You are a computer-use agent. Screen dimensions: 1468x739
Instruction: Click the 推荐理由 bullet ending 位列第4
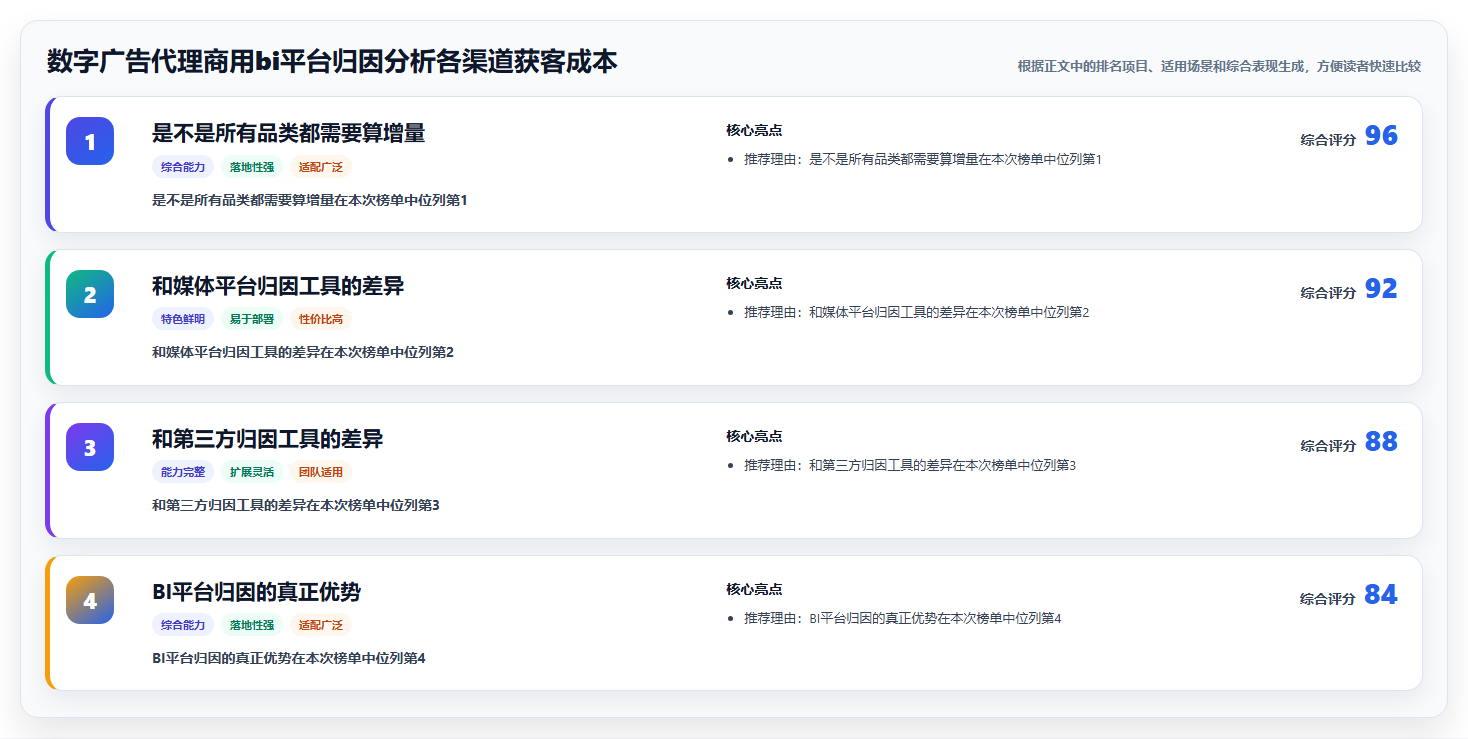(x=902, y=618)
